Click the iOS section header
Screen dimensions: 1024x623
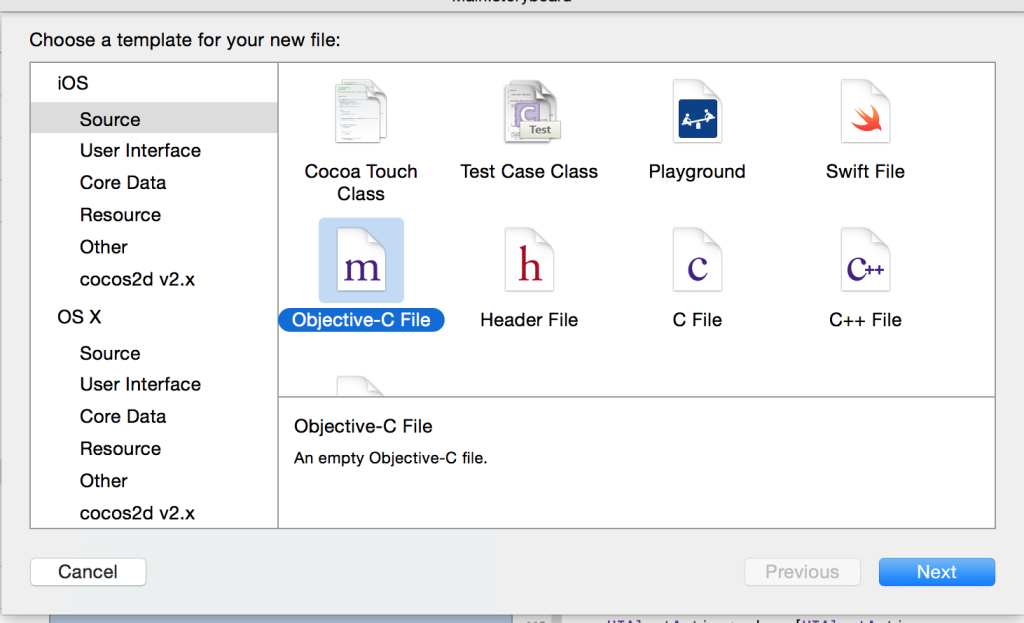(72, 83)
